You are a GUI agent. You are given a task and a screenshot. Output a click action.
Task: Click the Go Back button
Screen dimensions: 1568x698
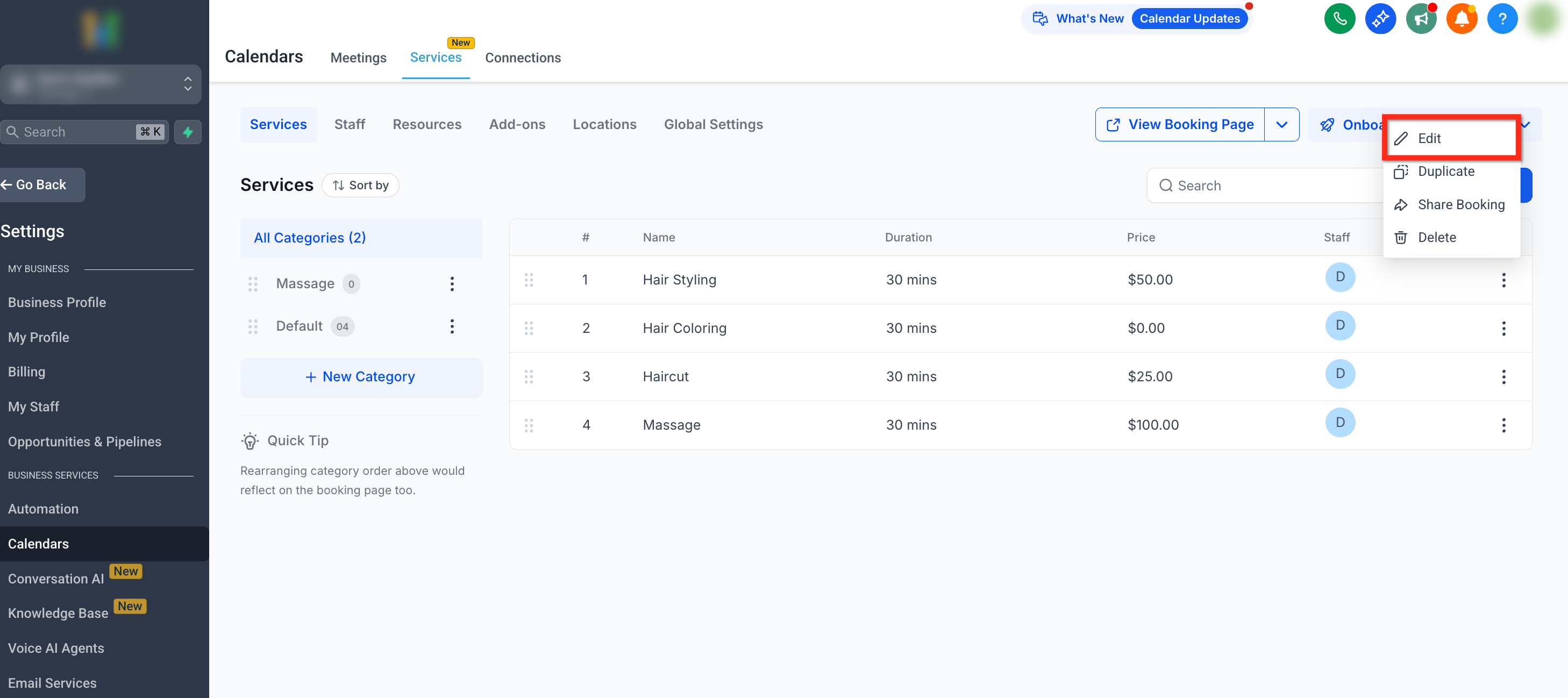41,185
